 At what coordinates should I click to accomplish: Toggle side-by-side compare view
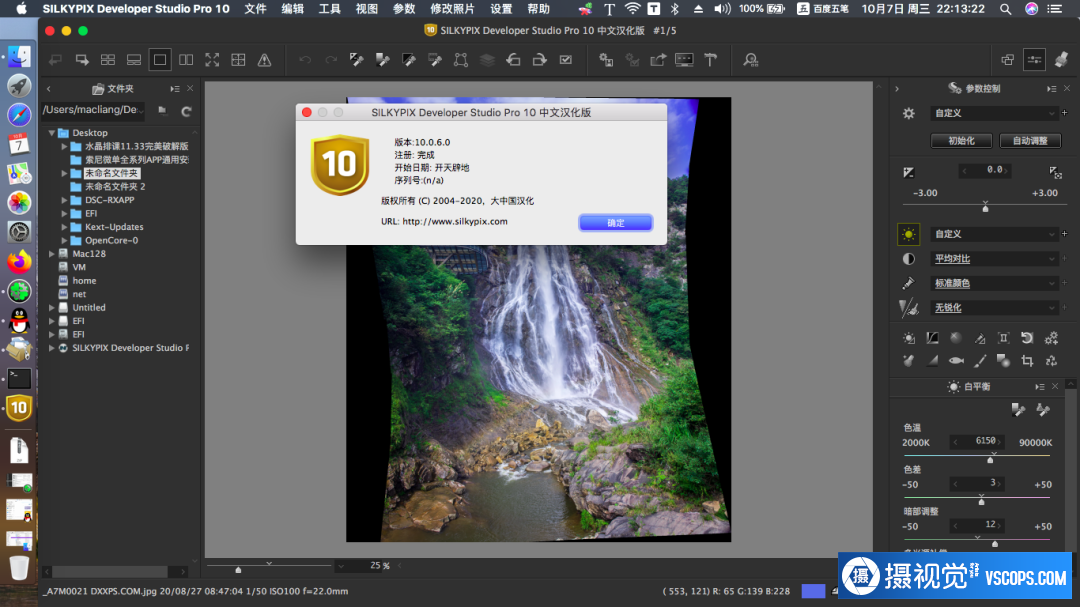pyautogui.click(x=186, y=60)
